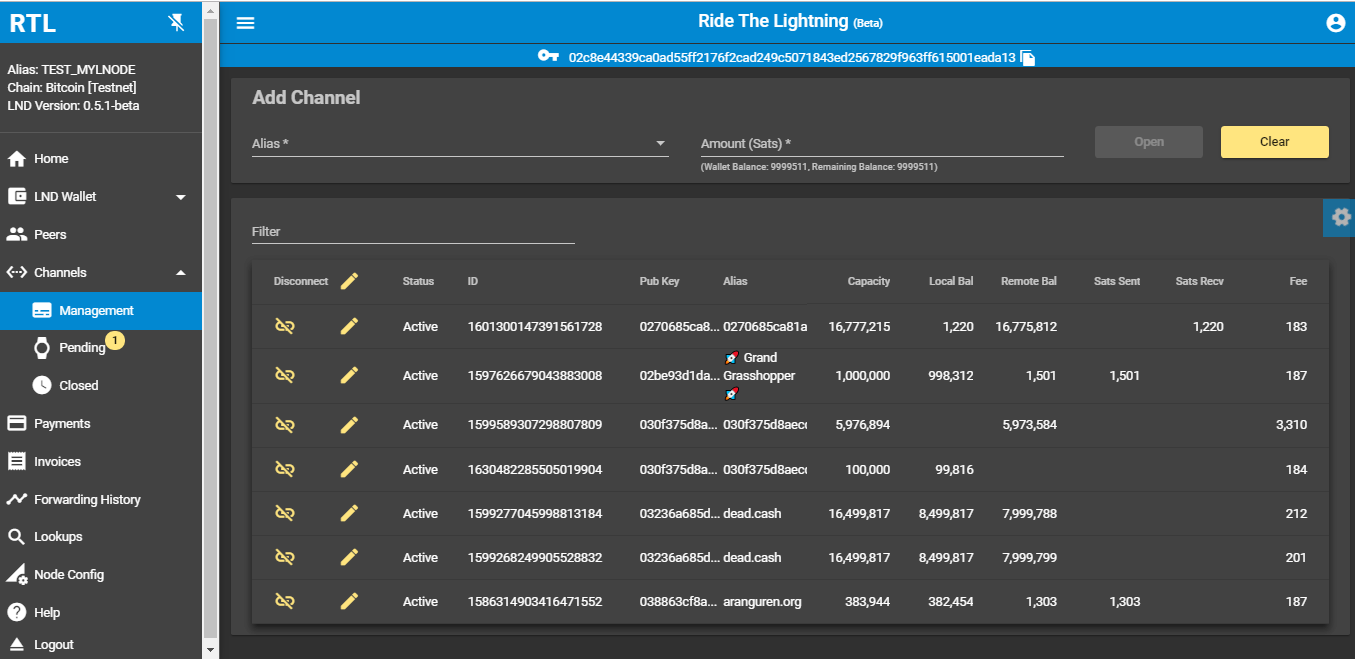The height and width of the screenshot is (659, 1355).
Task: Open the Lookups page
Action: (x=101, y=536)
